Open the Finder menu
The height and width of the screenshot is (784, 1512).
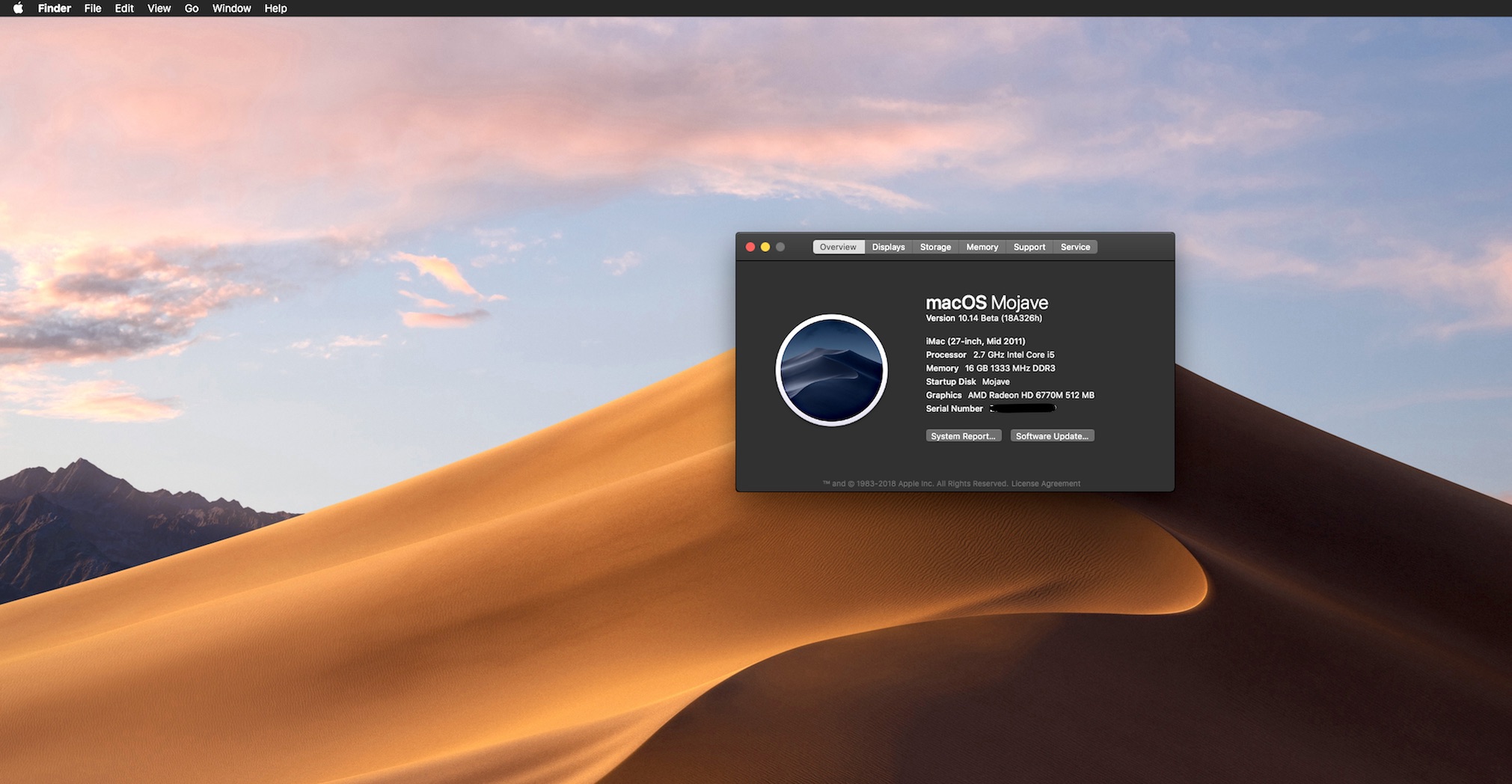(55, 8)
